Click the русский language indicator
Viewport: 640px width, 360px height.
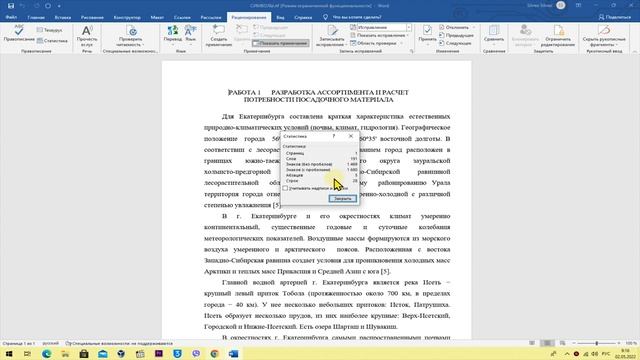(50, 343)
